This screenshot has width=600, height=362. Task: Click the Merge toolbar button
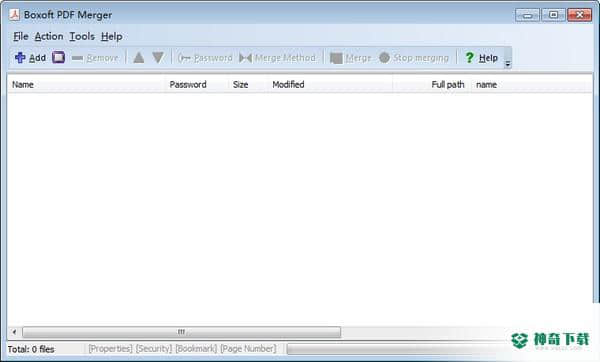(351, 58)
